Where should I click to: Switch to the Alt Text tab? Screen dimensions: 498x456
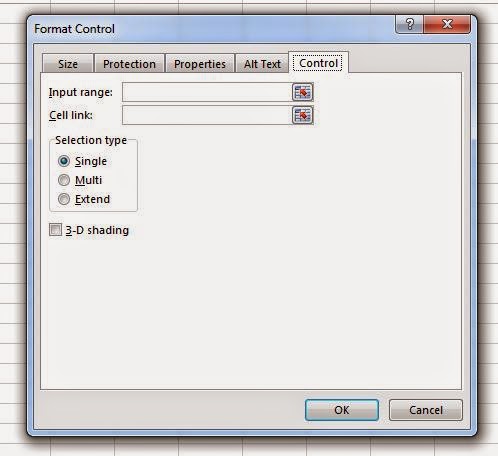pos(262,64)
